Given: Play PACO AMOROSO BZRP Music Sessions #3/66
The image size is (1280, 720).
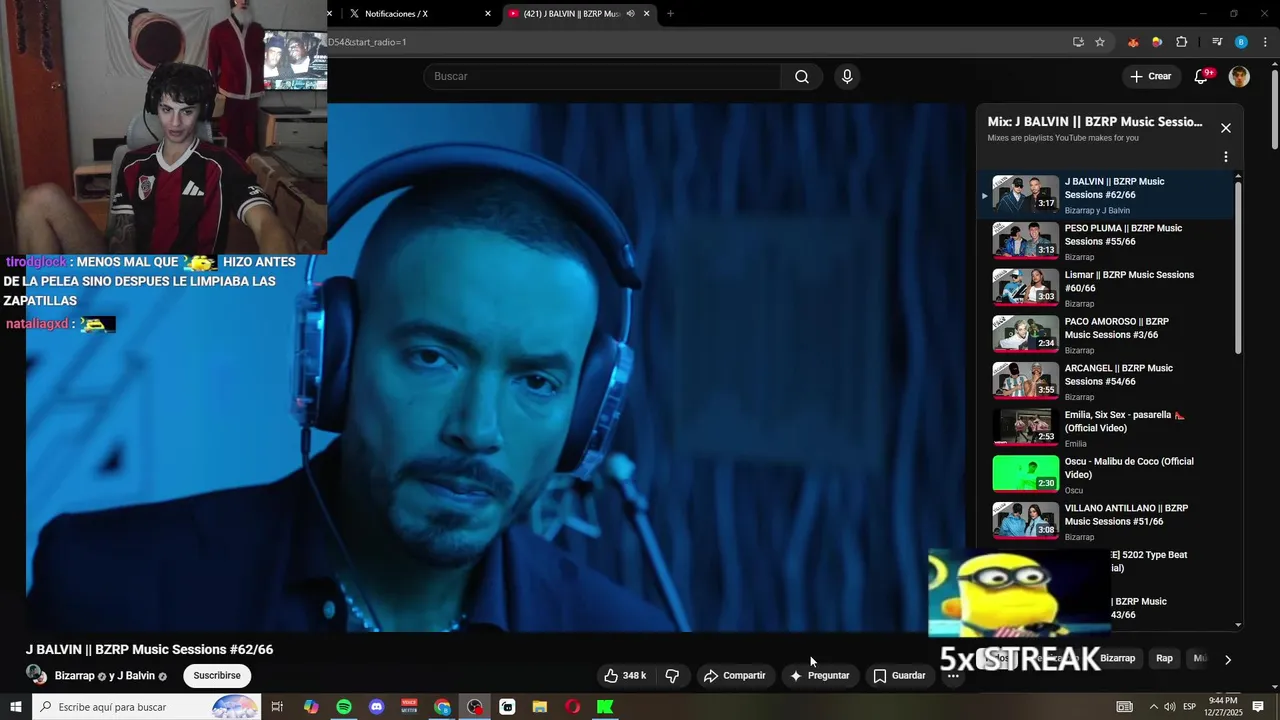Looking at the screenshot, I should 1105,335.
